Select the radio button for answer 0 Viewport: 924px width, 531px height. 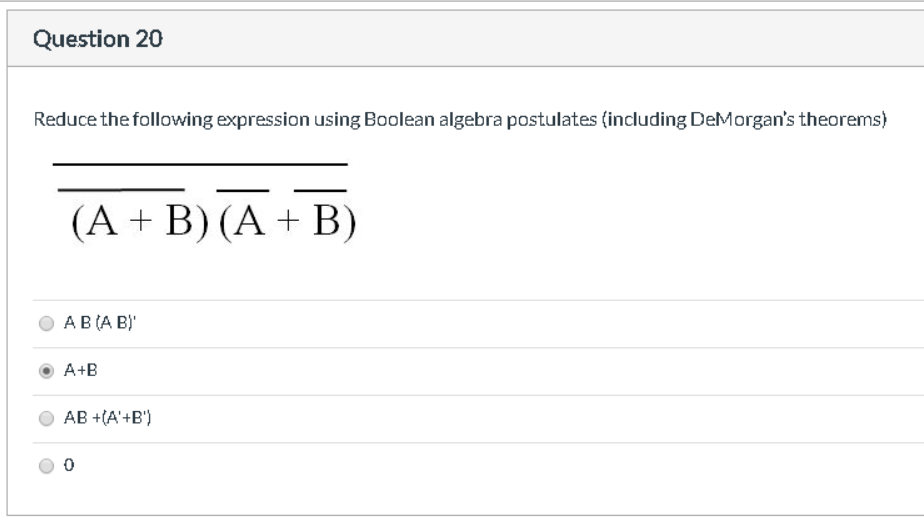(46, 466)
